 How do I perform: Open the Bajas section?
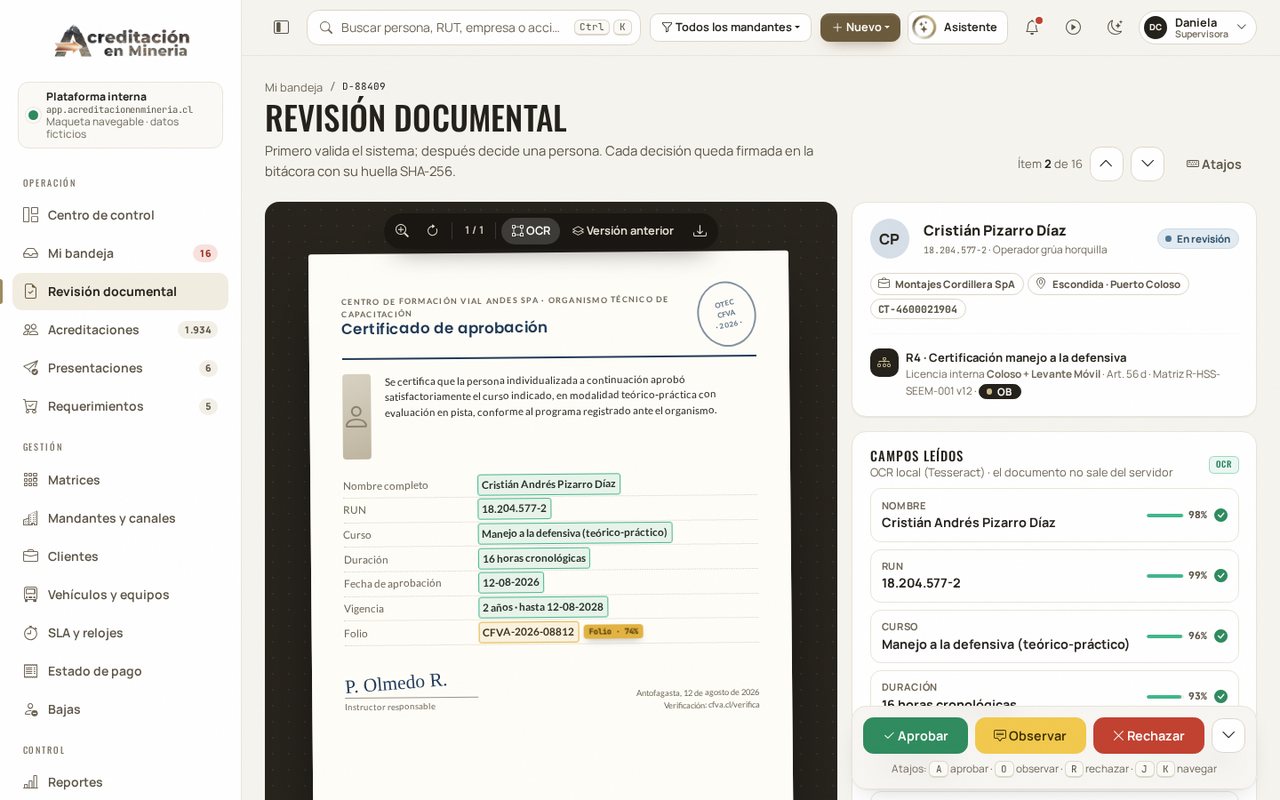click(x=120, y=709)
